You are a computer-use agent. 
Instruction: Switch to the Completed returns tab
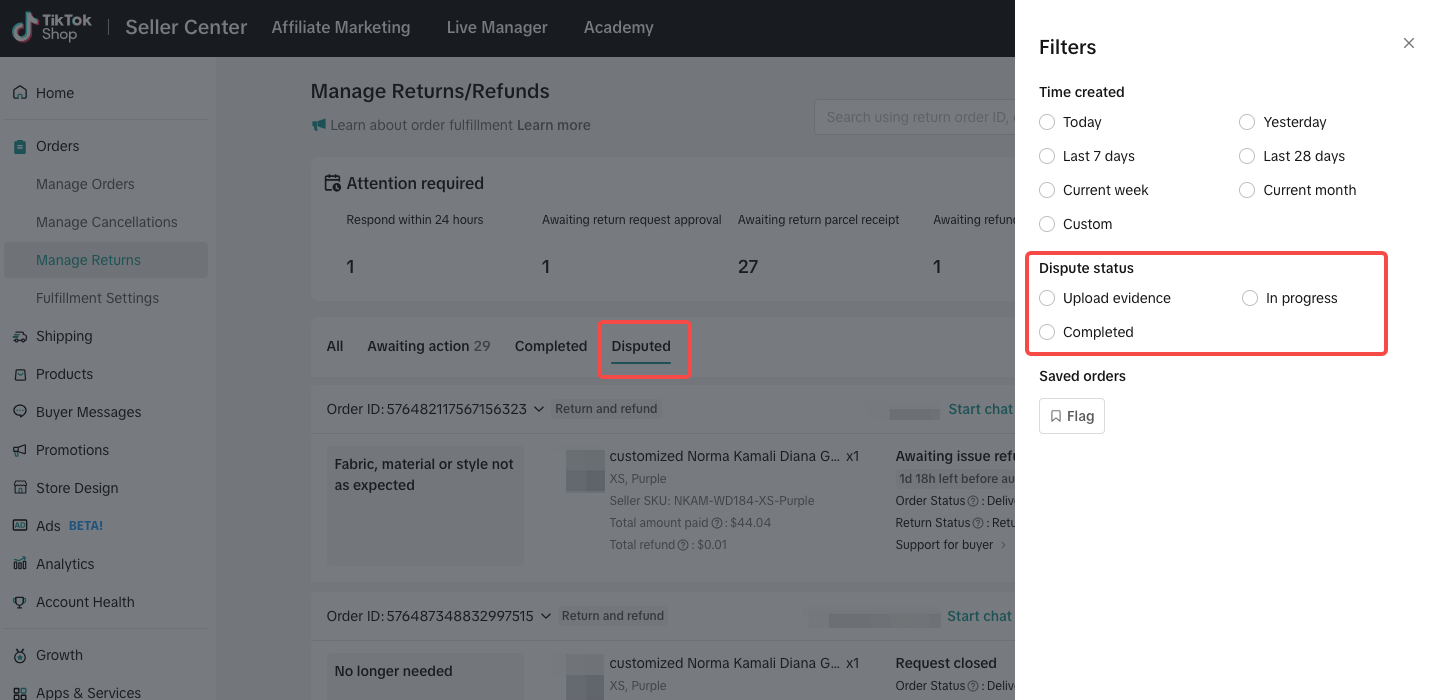coord(550,346)
